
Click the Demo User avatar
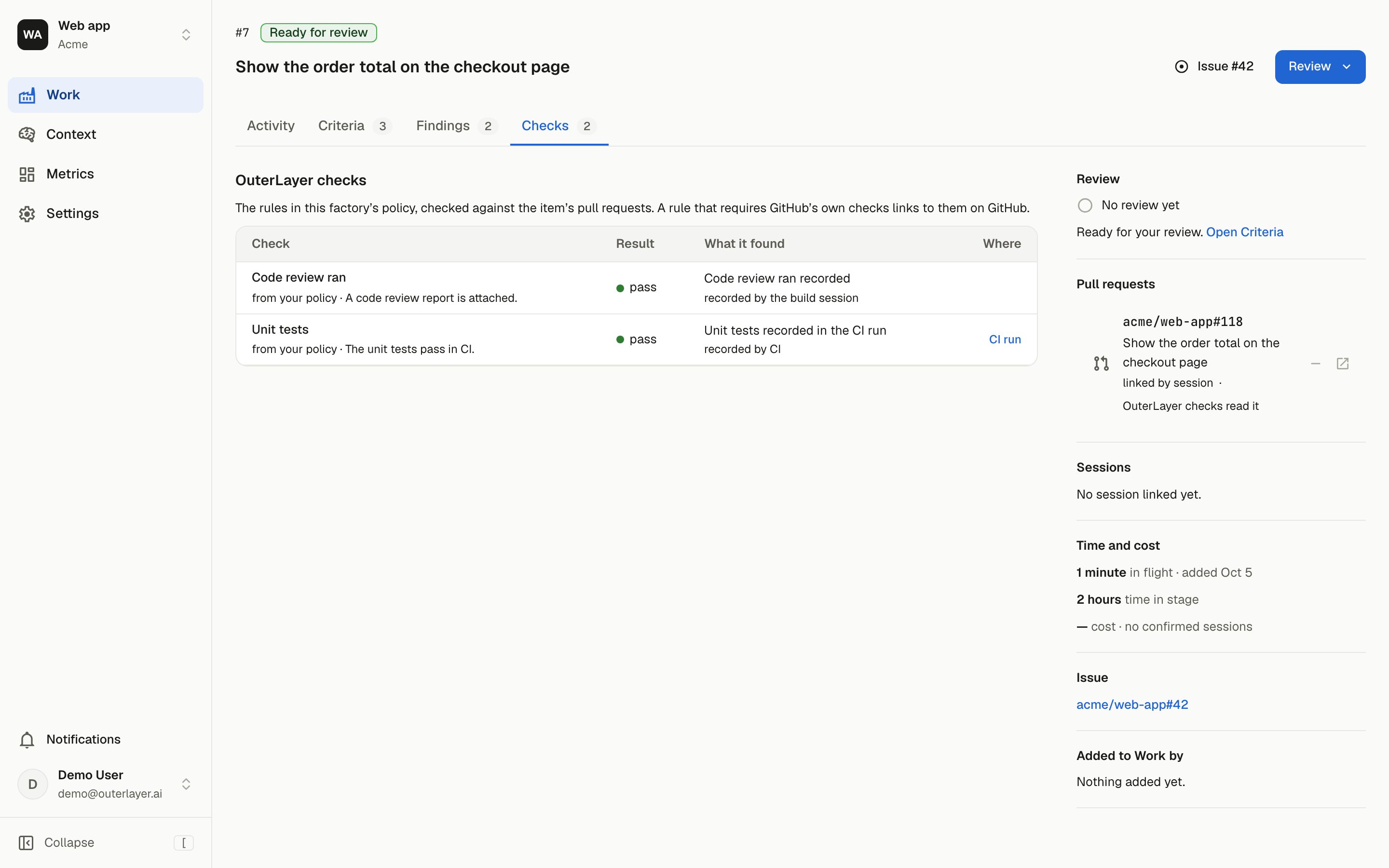pyautogui.click(x=33, y=784)
